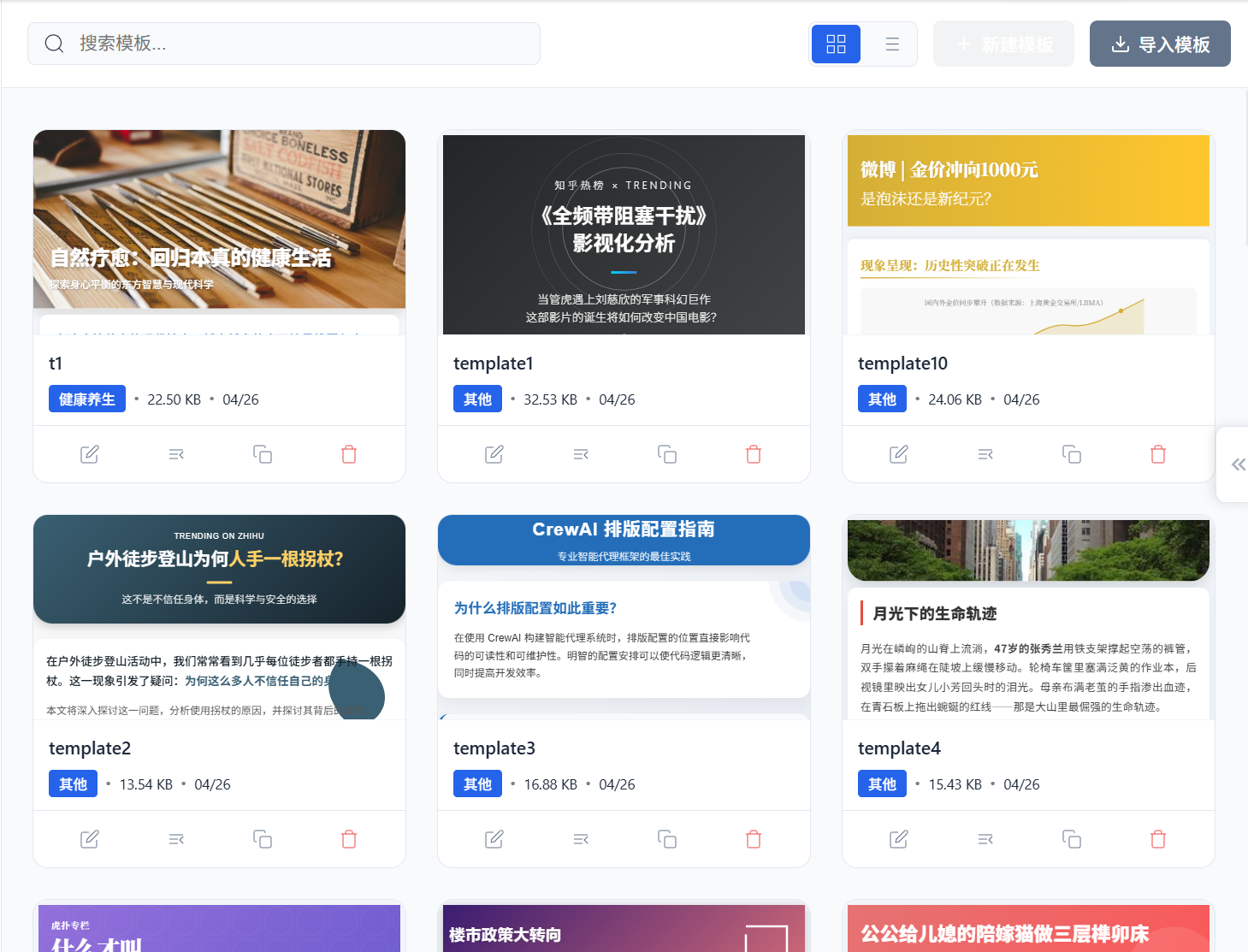The width and height of the screenshot is (1248, 952).
Task: Delete the template2 card
Action: coord(349,839)
